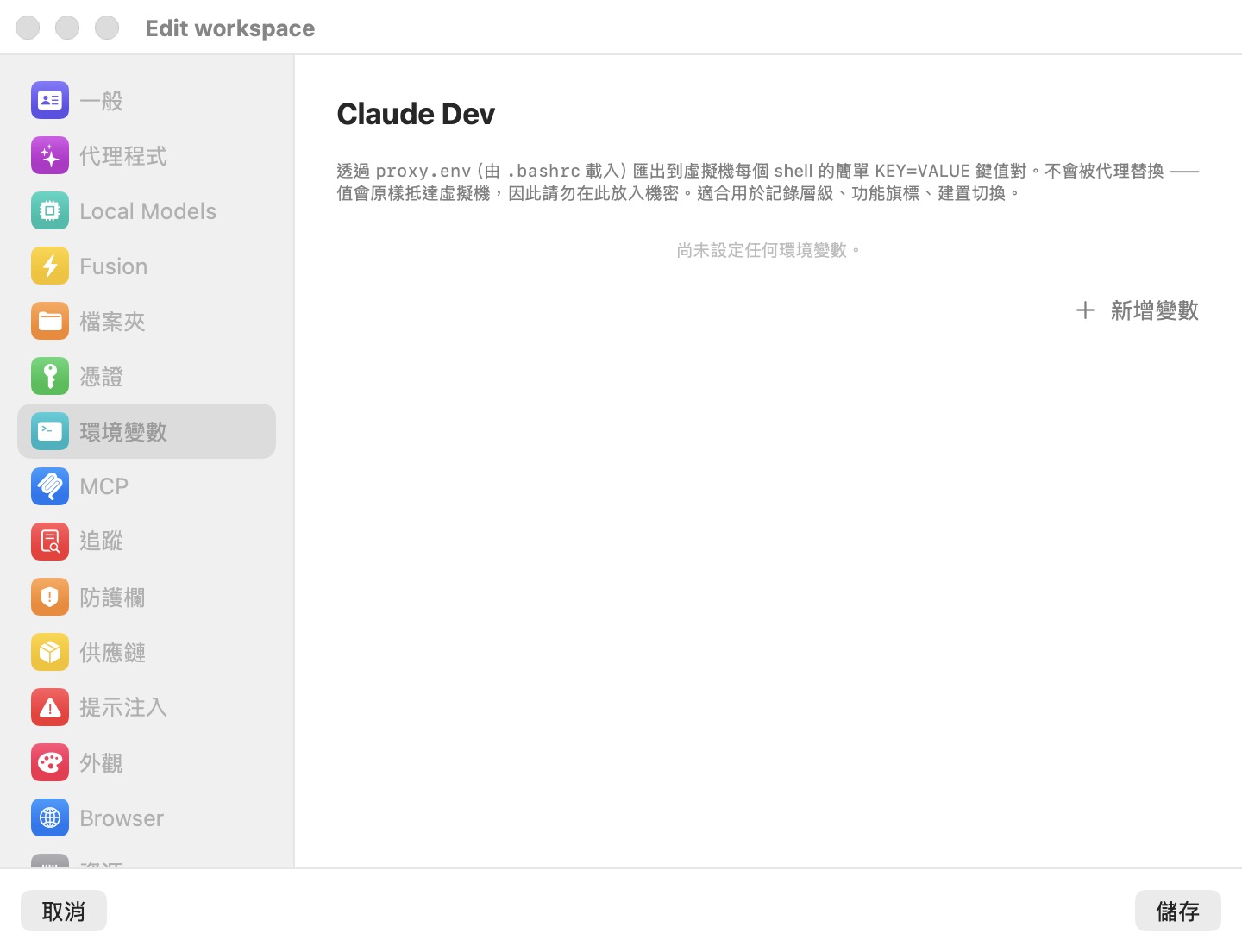Image resolution: width=1242 pixels, height=952 pixels.
Task: Click the 新增變數 add button
Action: [x=1137, y=310]
